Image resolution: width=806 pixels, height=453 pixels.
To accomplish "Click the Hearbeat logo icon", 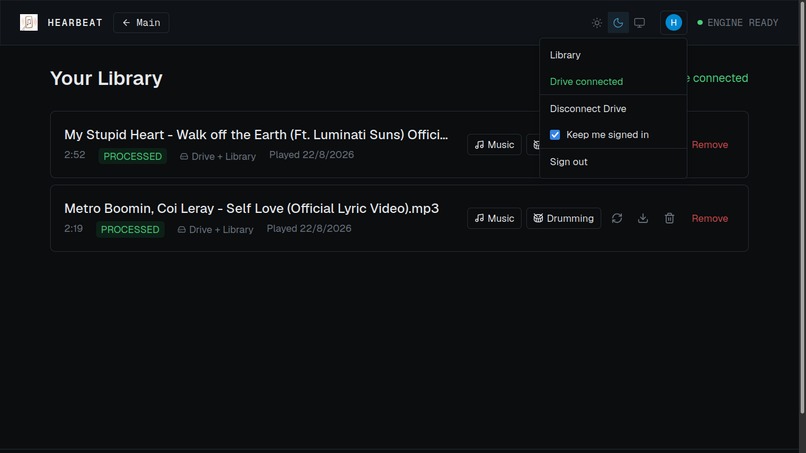I will pos(29,22).
